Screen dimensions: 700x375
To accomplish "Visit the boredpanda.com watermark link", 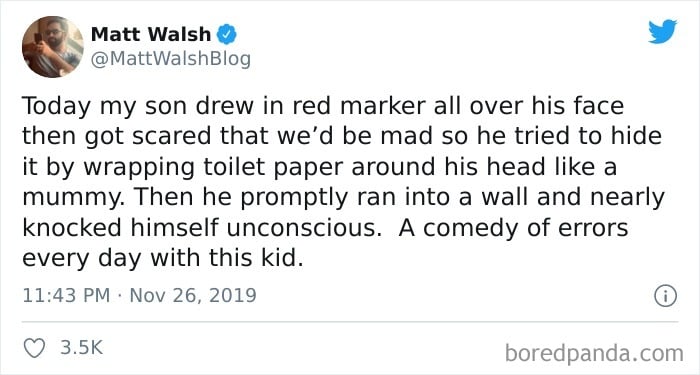I will [x=594, y=353].
